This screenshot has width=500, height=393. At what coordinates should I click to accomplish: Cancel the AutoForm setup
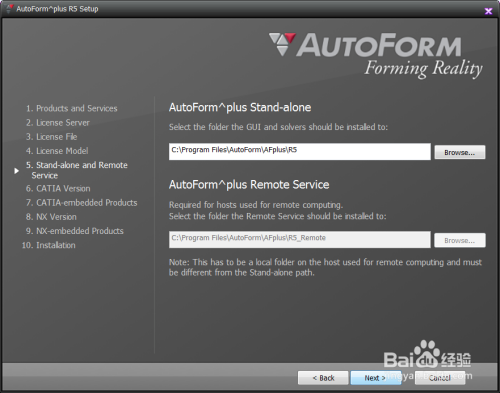[x=440, y=378]
